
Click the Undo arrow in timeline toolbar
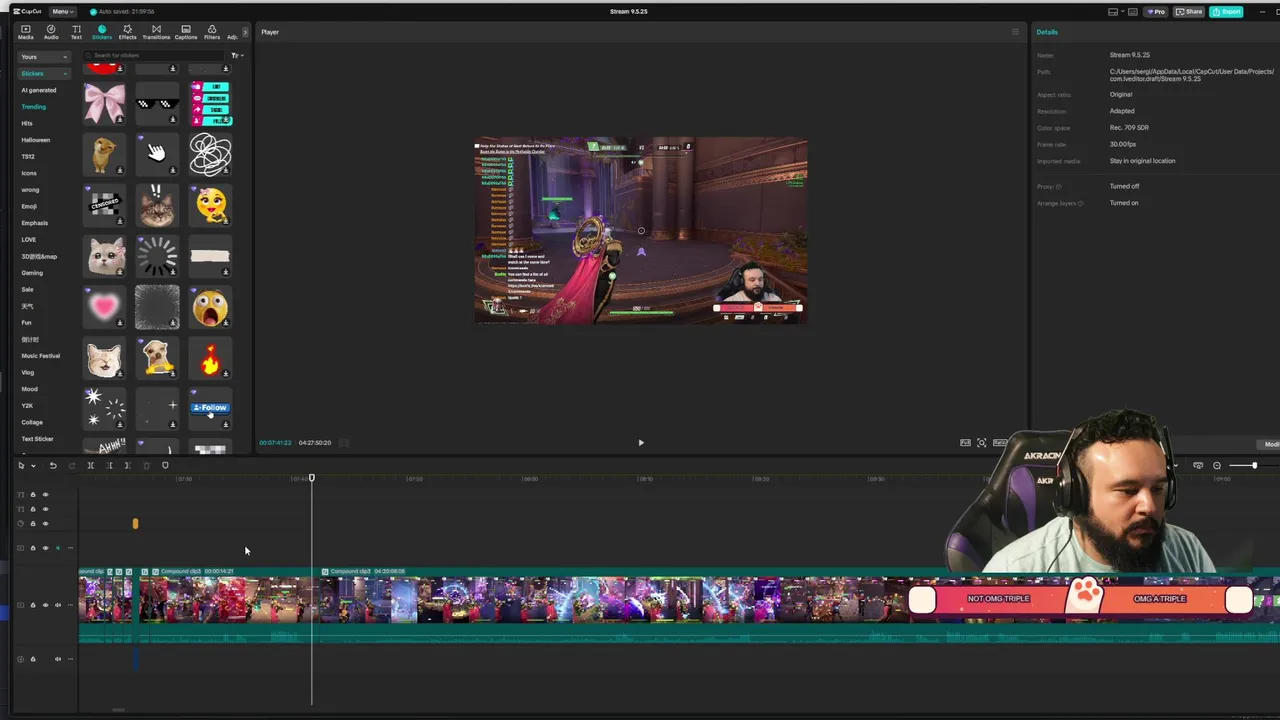point(52,465)
